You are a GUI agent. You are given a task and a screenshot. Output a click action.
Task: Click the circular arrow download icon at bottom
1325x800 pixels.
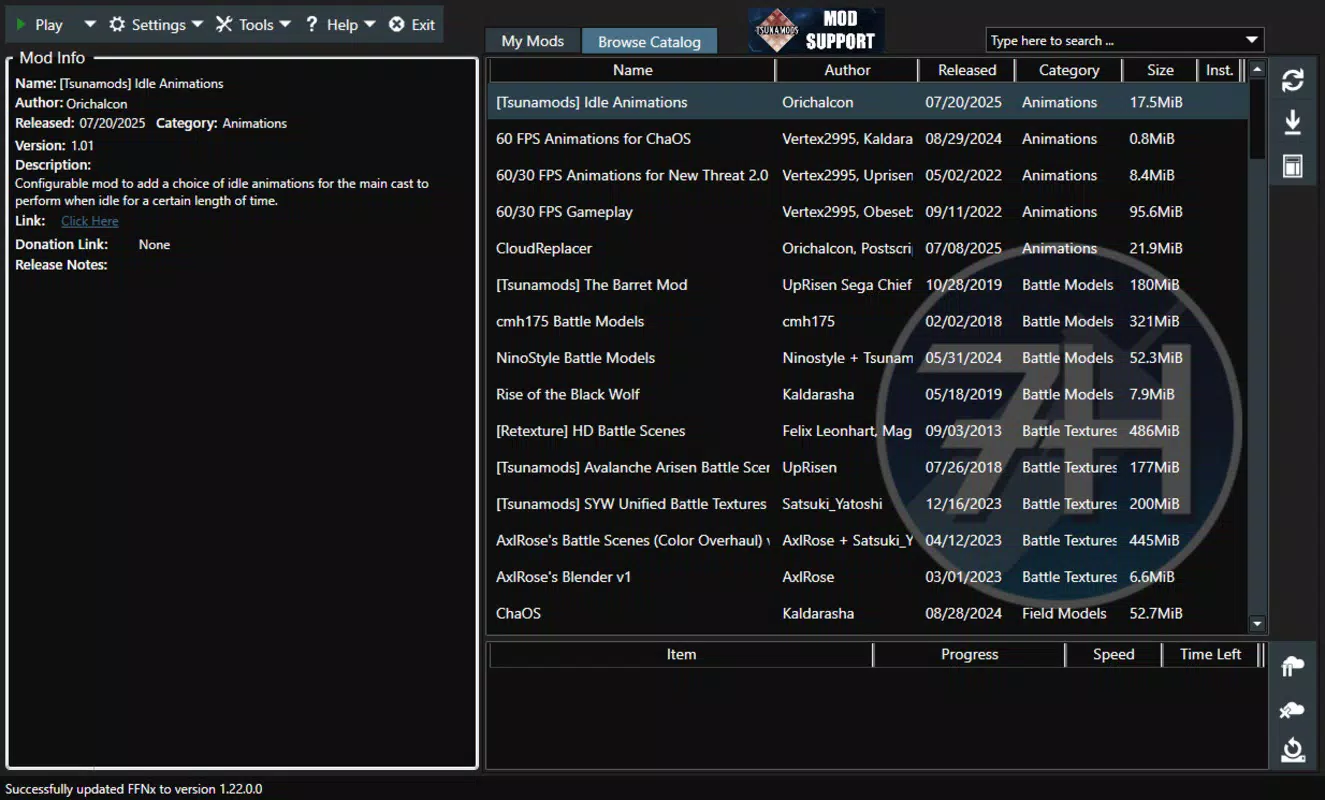click(x=1293, y=750)
